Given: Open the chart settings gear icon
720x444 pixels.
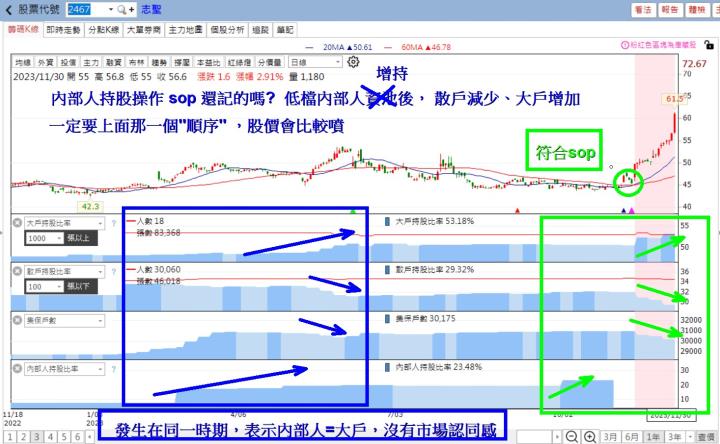Looking at the screenshot, I should coord(353,62).
